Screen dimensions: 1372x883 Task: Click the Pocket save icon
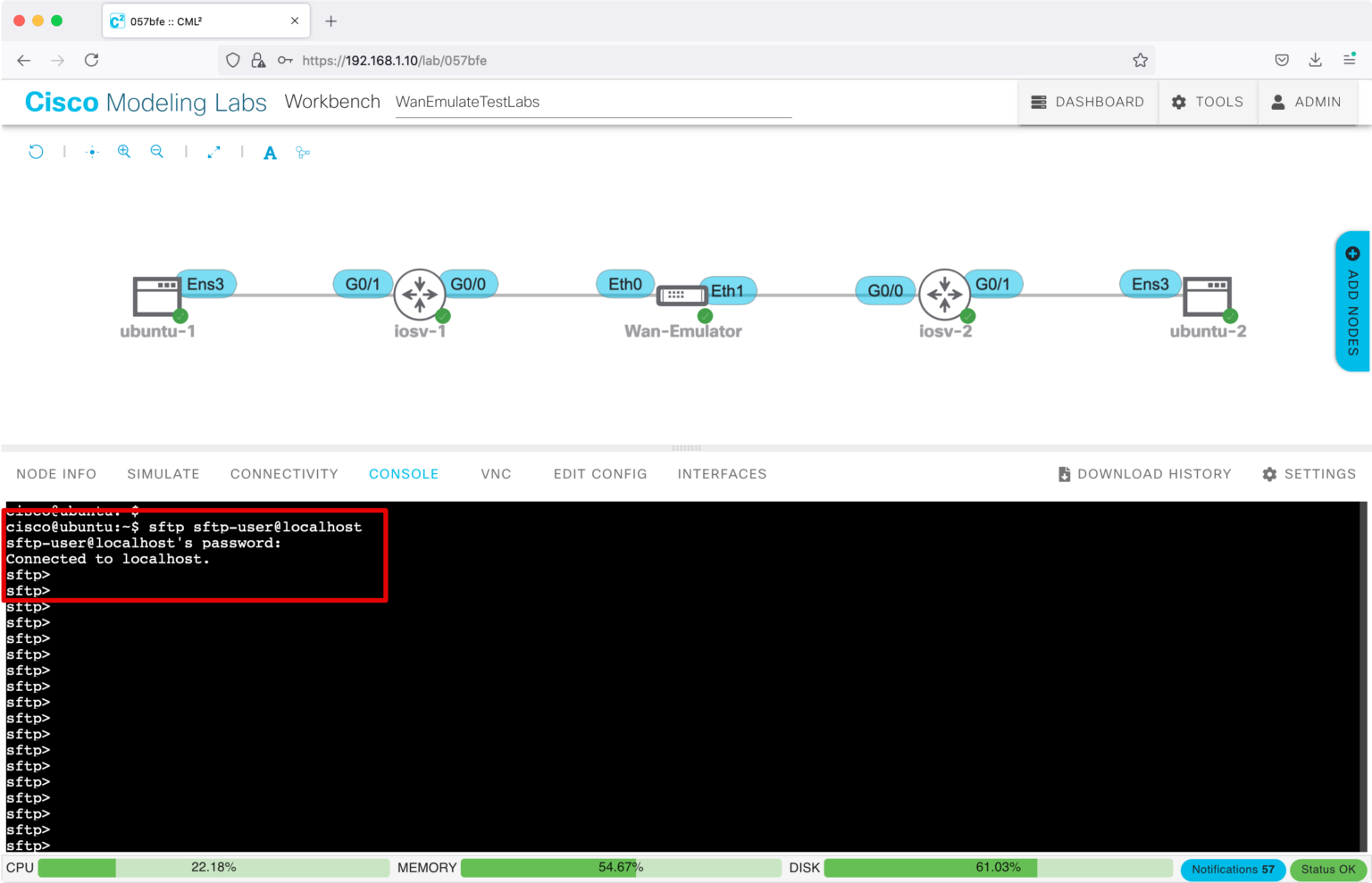(x=1282, y=60)
